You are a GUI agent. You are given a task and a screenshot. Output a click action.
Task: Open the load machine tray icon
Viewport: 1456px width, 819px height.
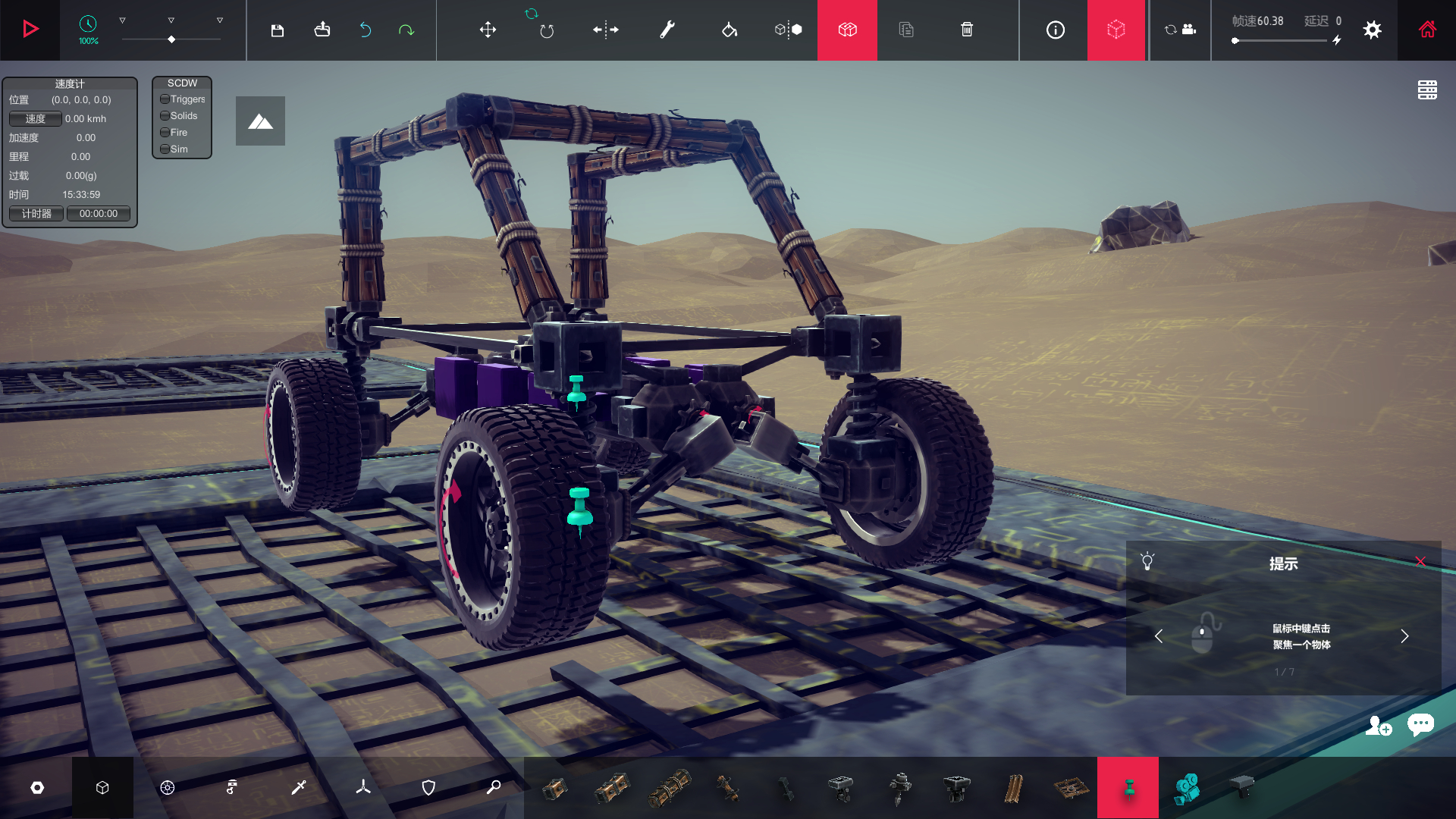tap(322, 30)
